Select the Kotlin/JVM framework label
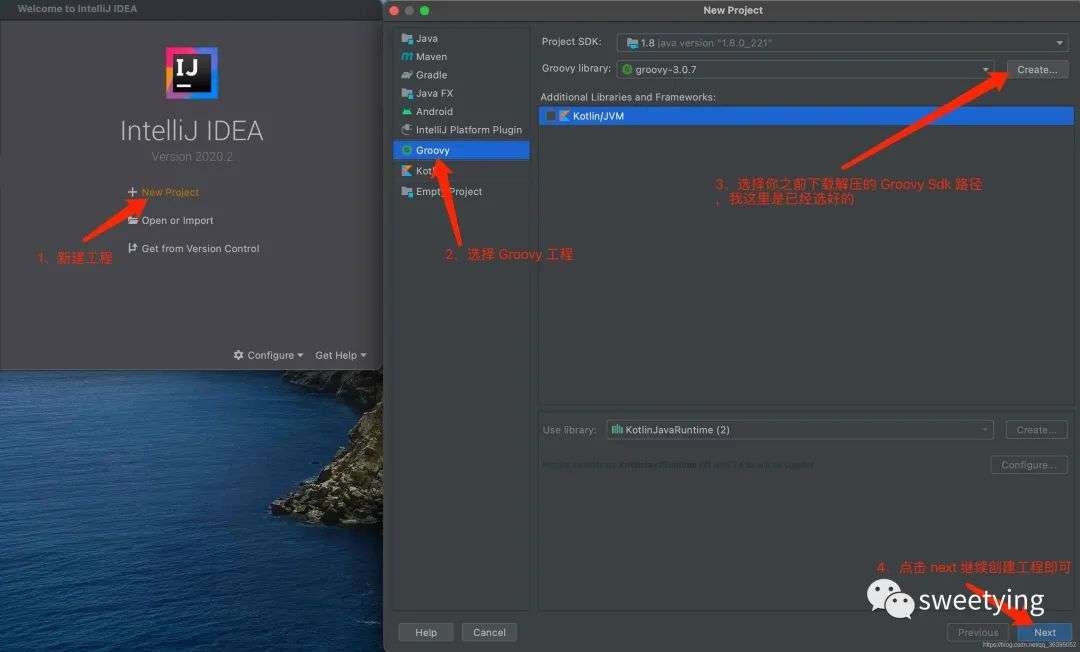Screen dimensions: 1080x652 598,116
